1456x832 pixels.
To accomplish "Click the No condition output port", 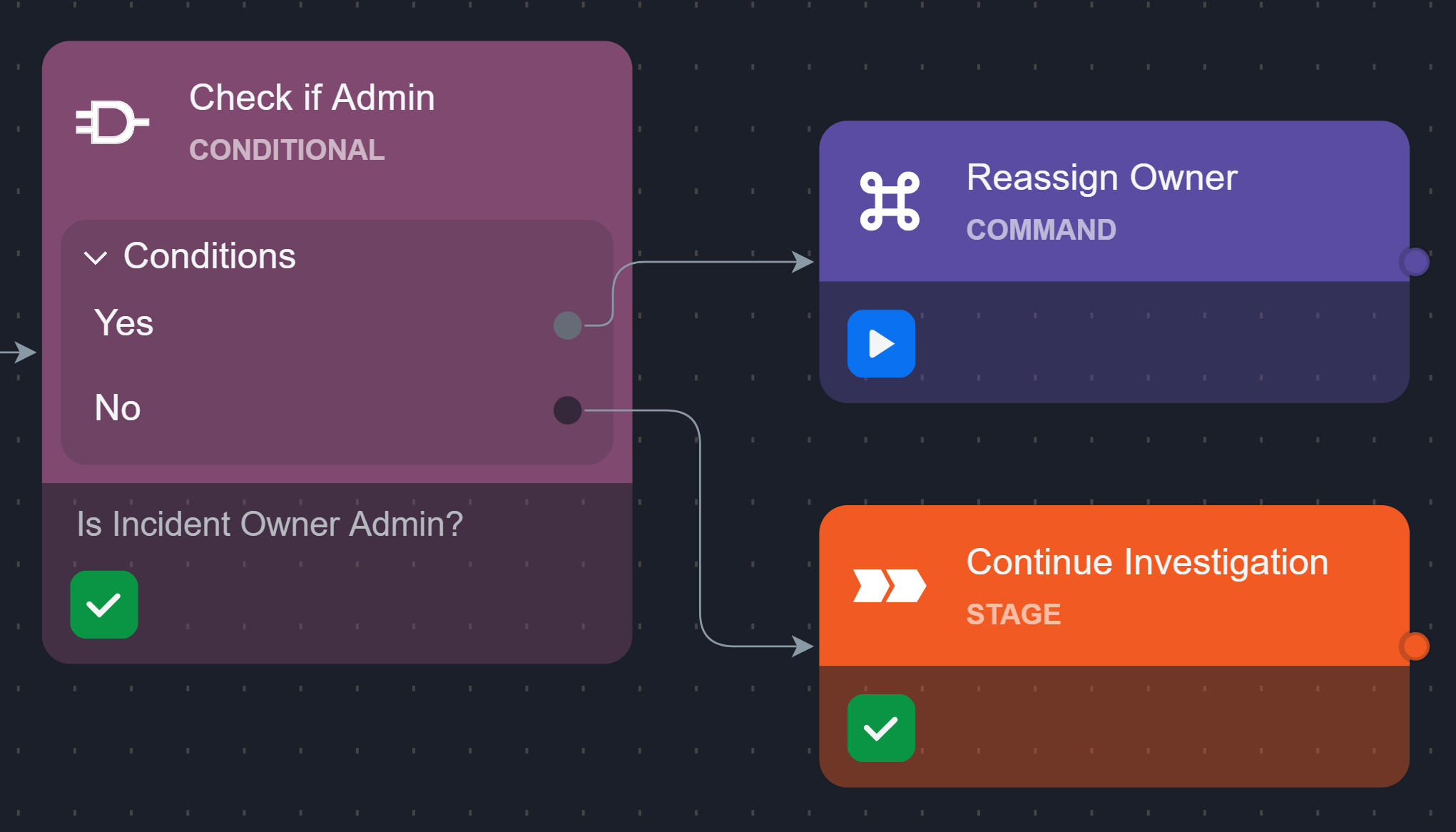I will tap(567, 410).
